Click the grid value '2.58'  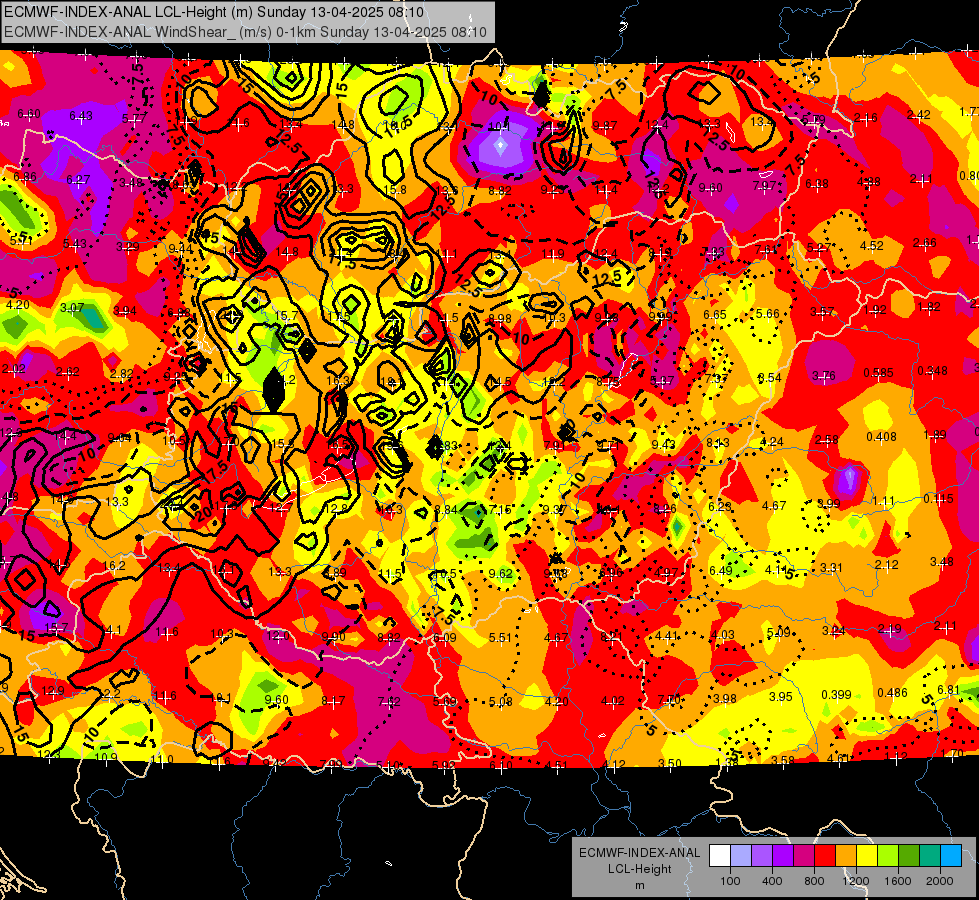click(827, 440)
